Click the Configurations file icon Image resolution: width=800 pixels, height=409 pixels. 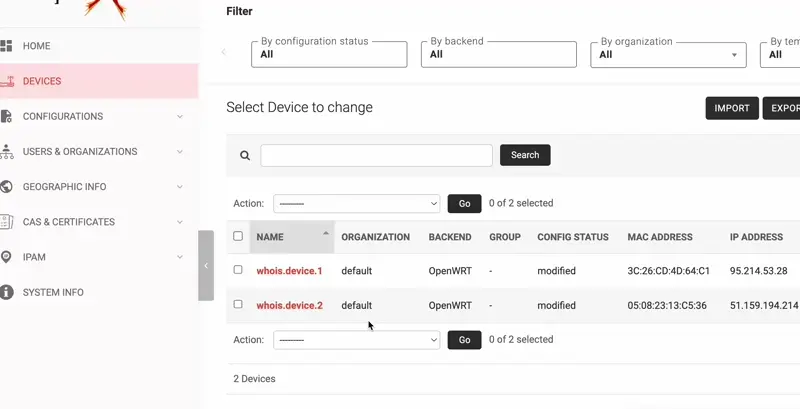[6, 116]
